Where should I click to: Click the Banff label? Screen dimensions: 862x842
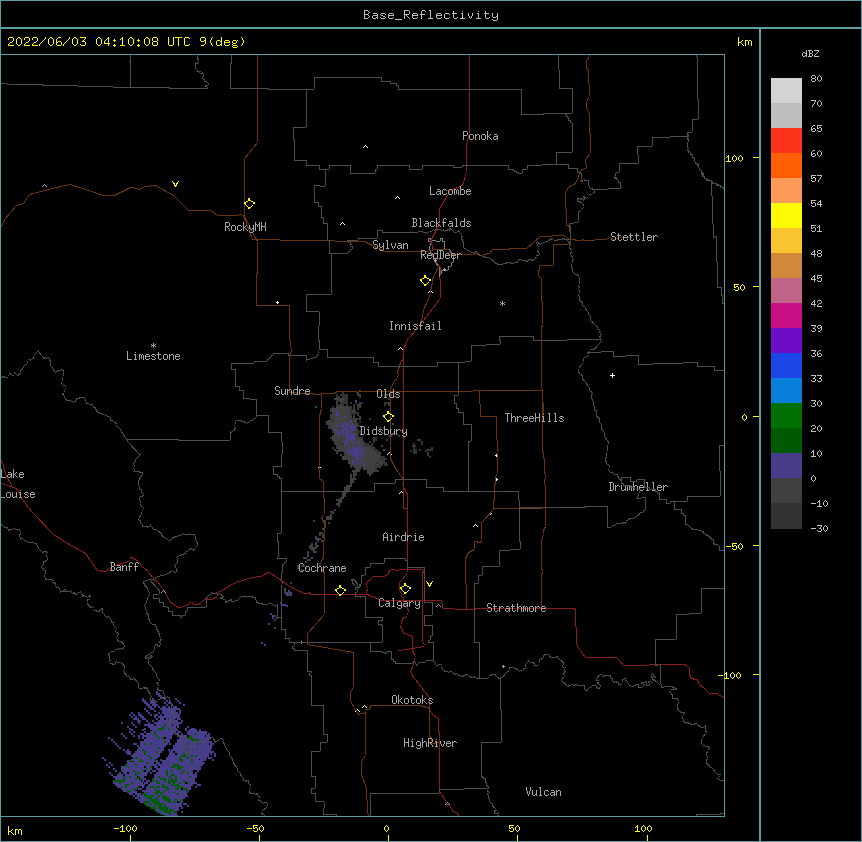[x=124, y=567]
